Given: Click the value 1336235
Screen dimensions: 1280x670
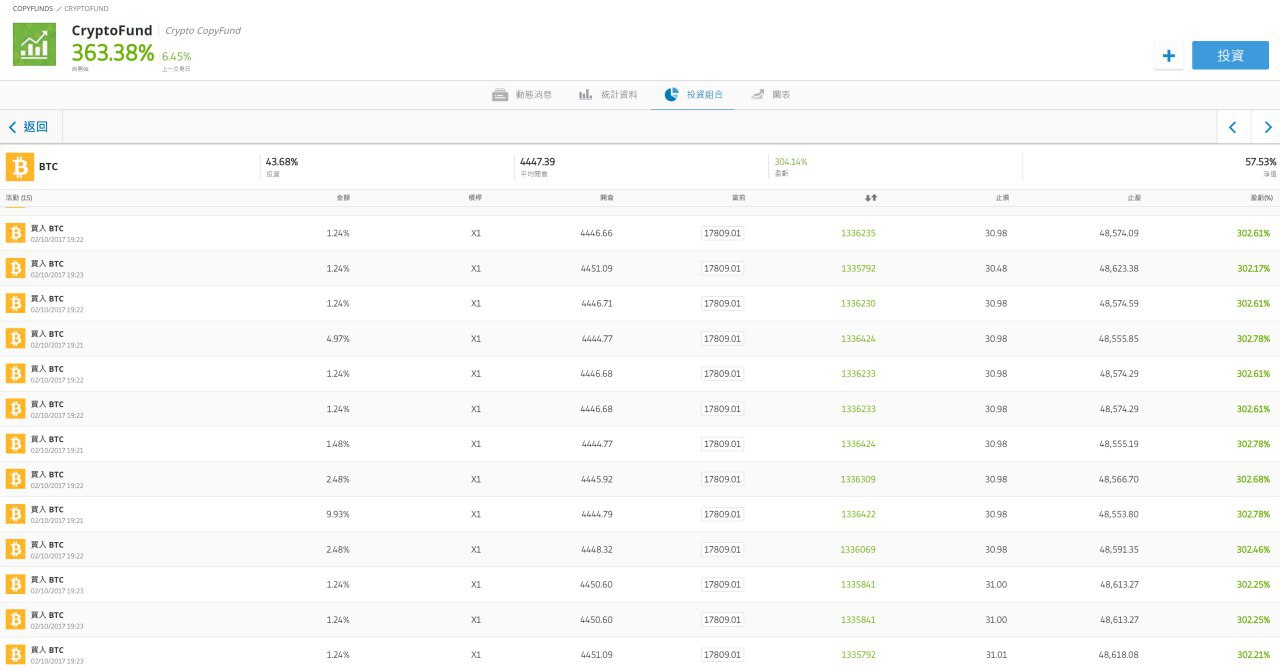Looking at the screenshot, I should 858,233.
